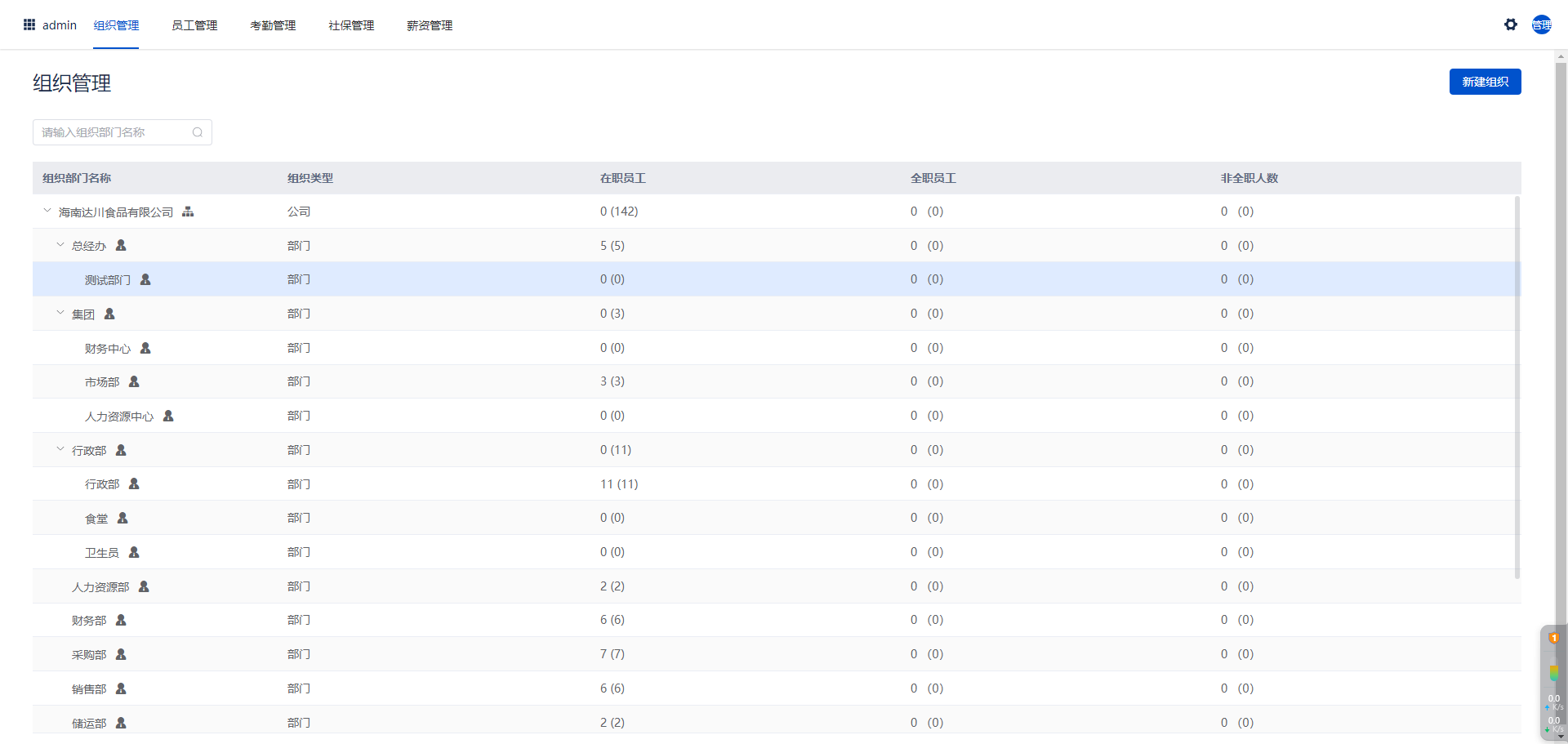Select the 采购部 row name
The height and width of the screenshot is (744, 1568).
click(x=89, y=655)
